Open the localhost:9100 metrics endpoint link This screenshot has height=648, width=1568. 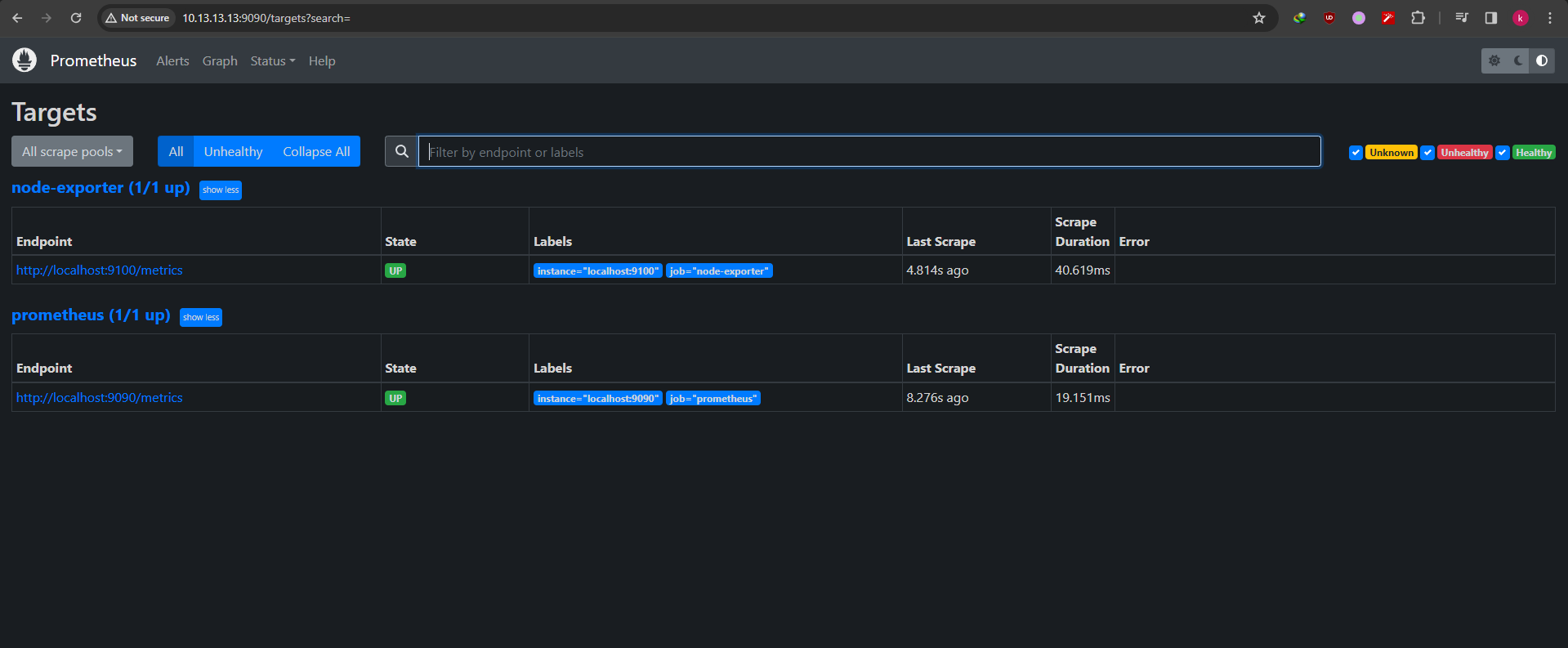(100, 270)
